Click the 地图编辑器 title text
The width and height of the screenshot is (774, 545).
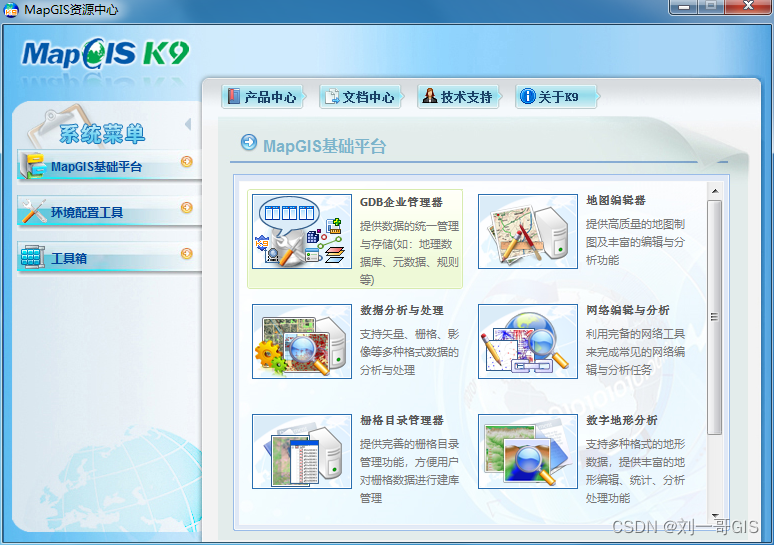pos(616,200)
